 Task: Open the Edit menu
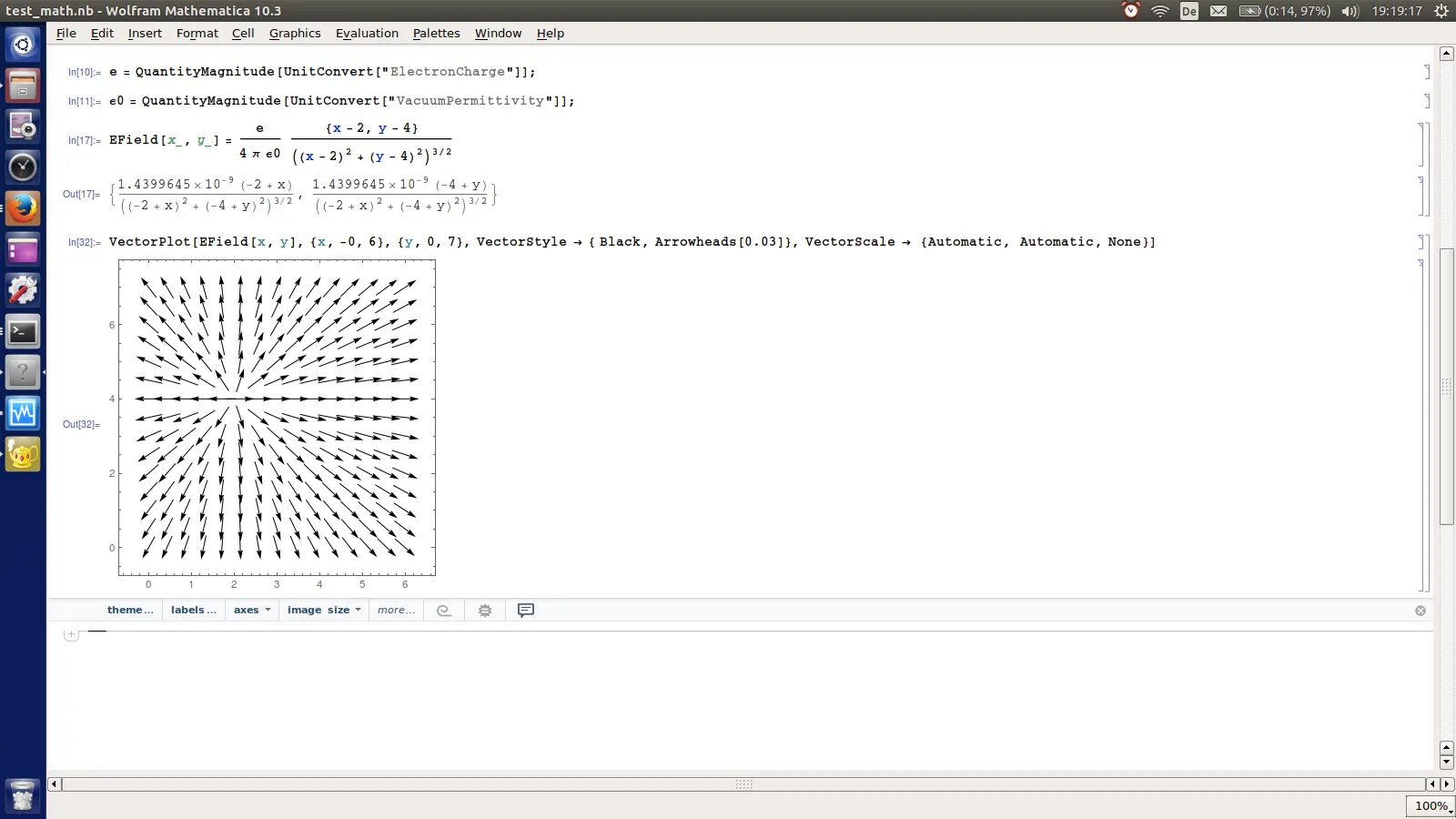tap(102, 33)
